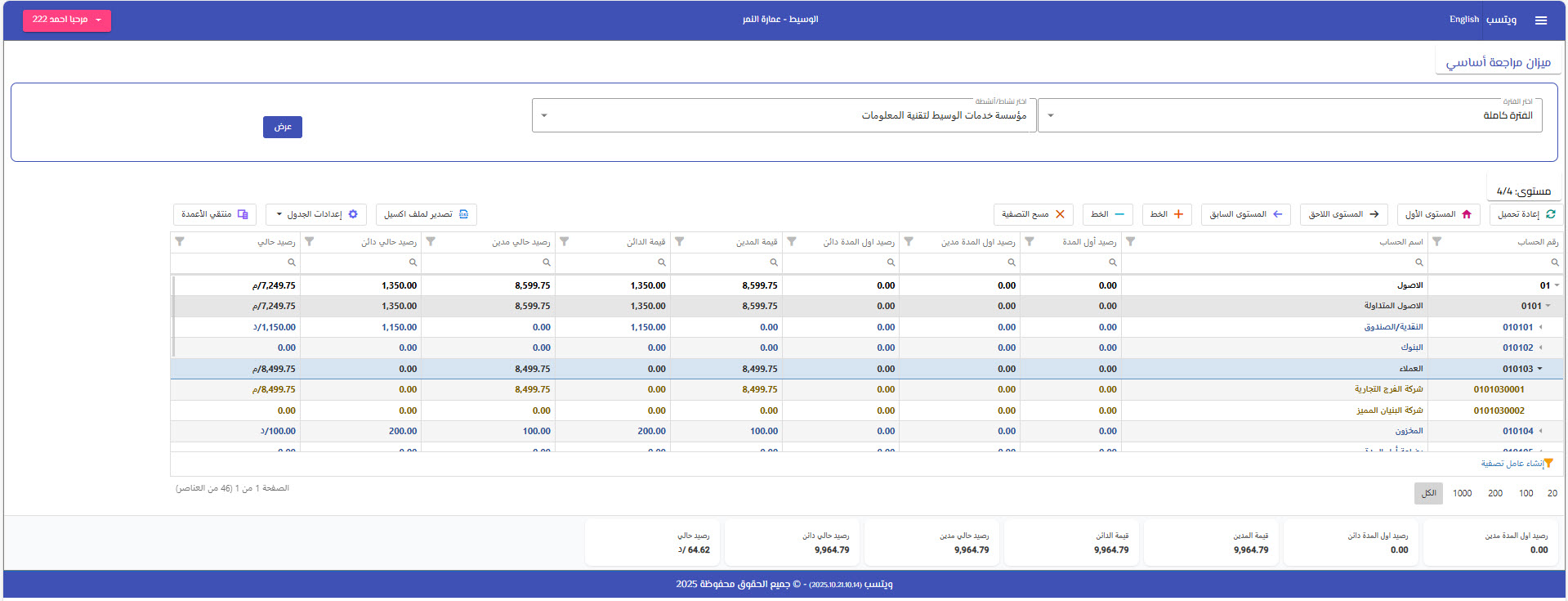Click the previous level (المستوى السابق) button

click(1246, 214)
